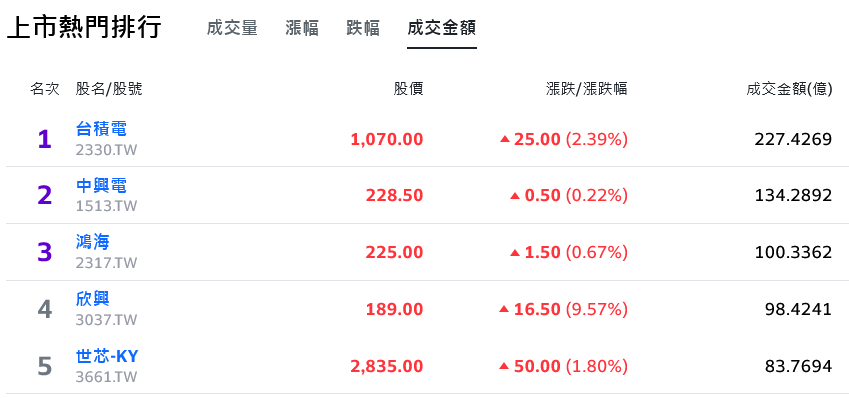Switch to the 成交量 tab

(x=232, y=28)
